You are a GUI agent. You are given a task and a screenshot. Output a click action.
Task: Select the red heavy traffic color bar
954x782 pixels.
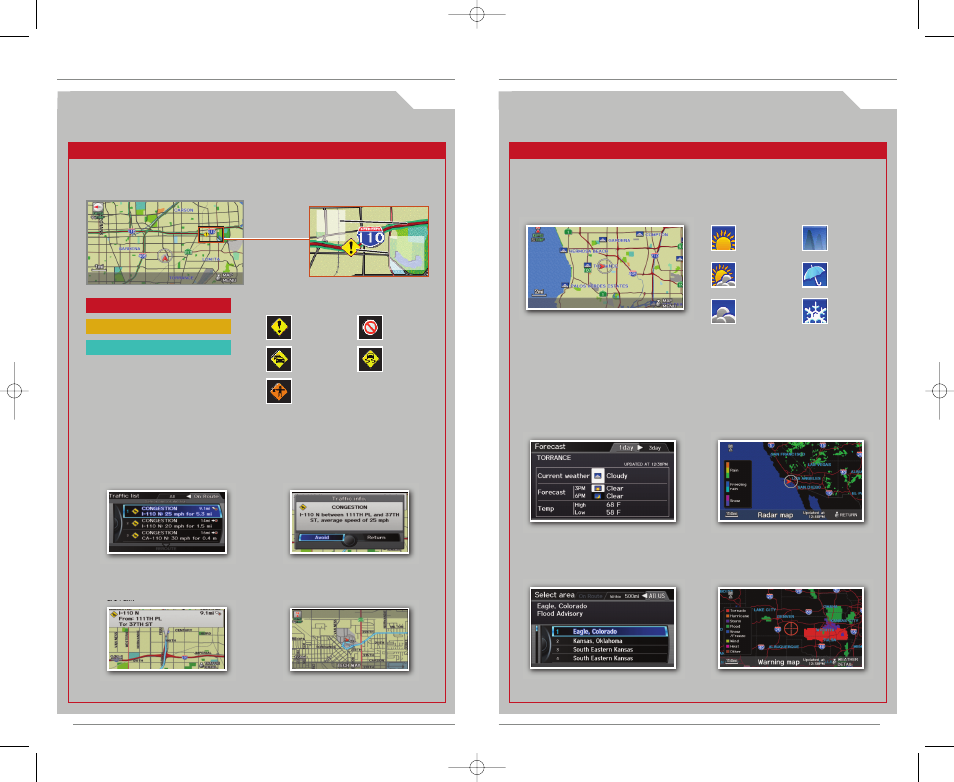point(158,305)
